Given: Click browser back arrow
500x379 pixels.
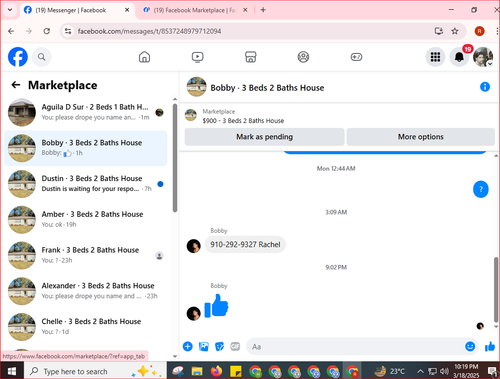Looking at the screenshot, I should tap(11, 31).
